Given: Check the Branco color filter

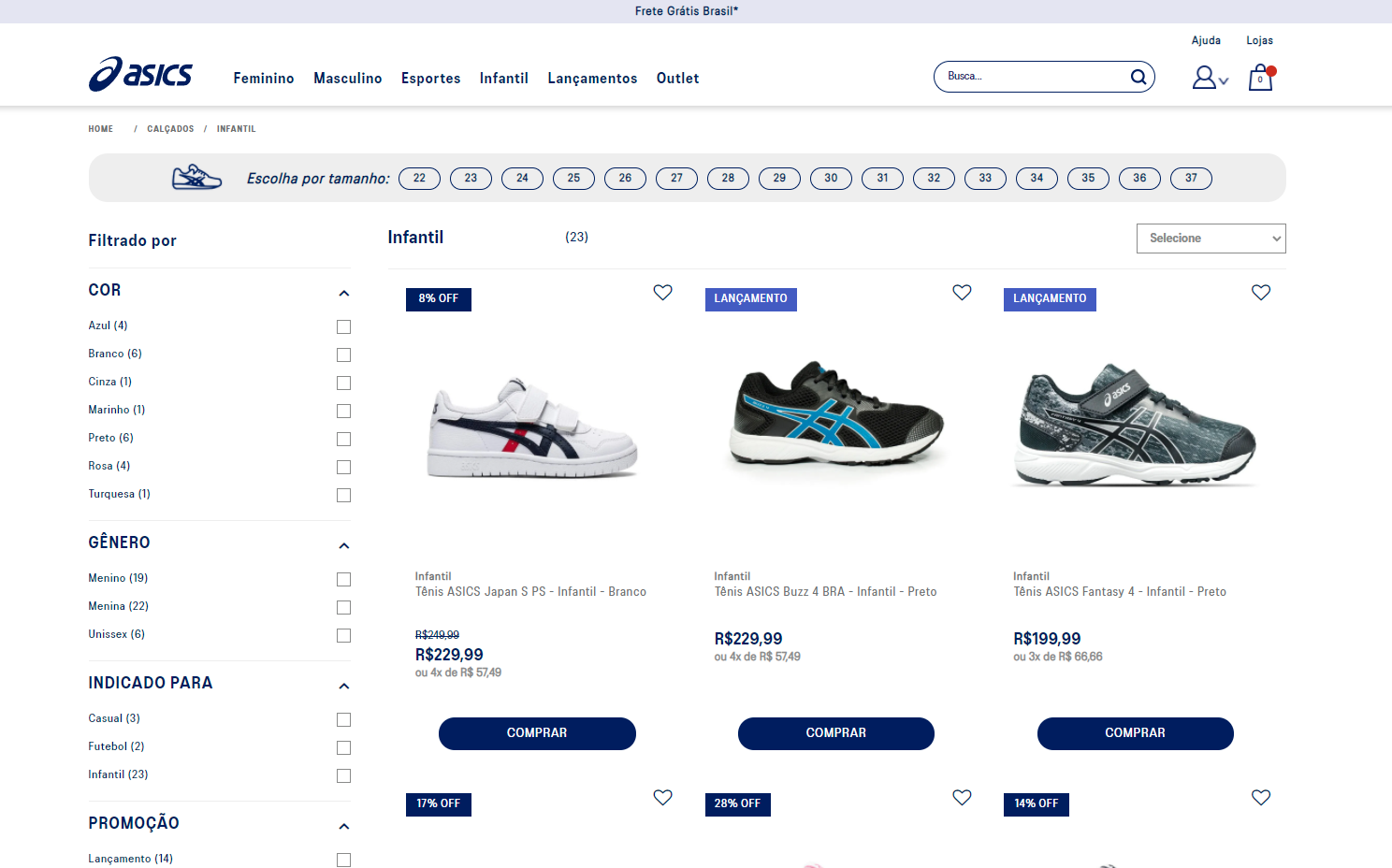Looking at the screenshot, I should point(343,354).
